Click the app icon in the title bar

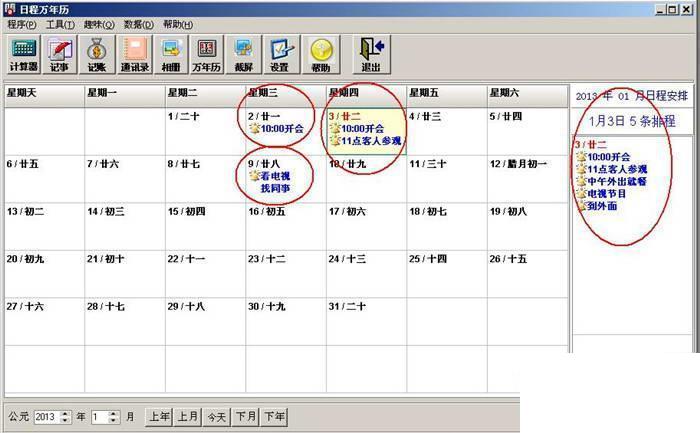(x=9, y=8)
